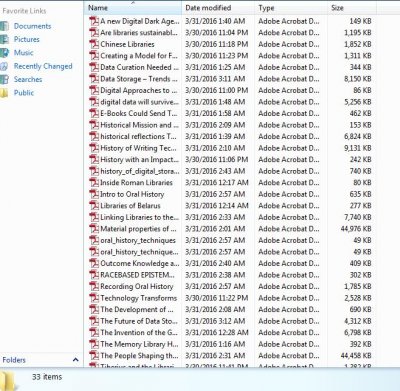
Task: Click the Music icon in sidebar
Action: pos(4,53)
